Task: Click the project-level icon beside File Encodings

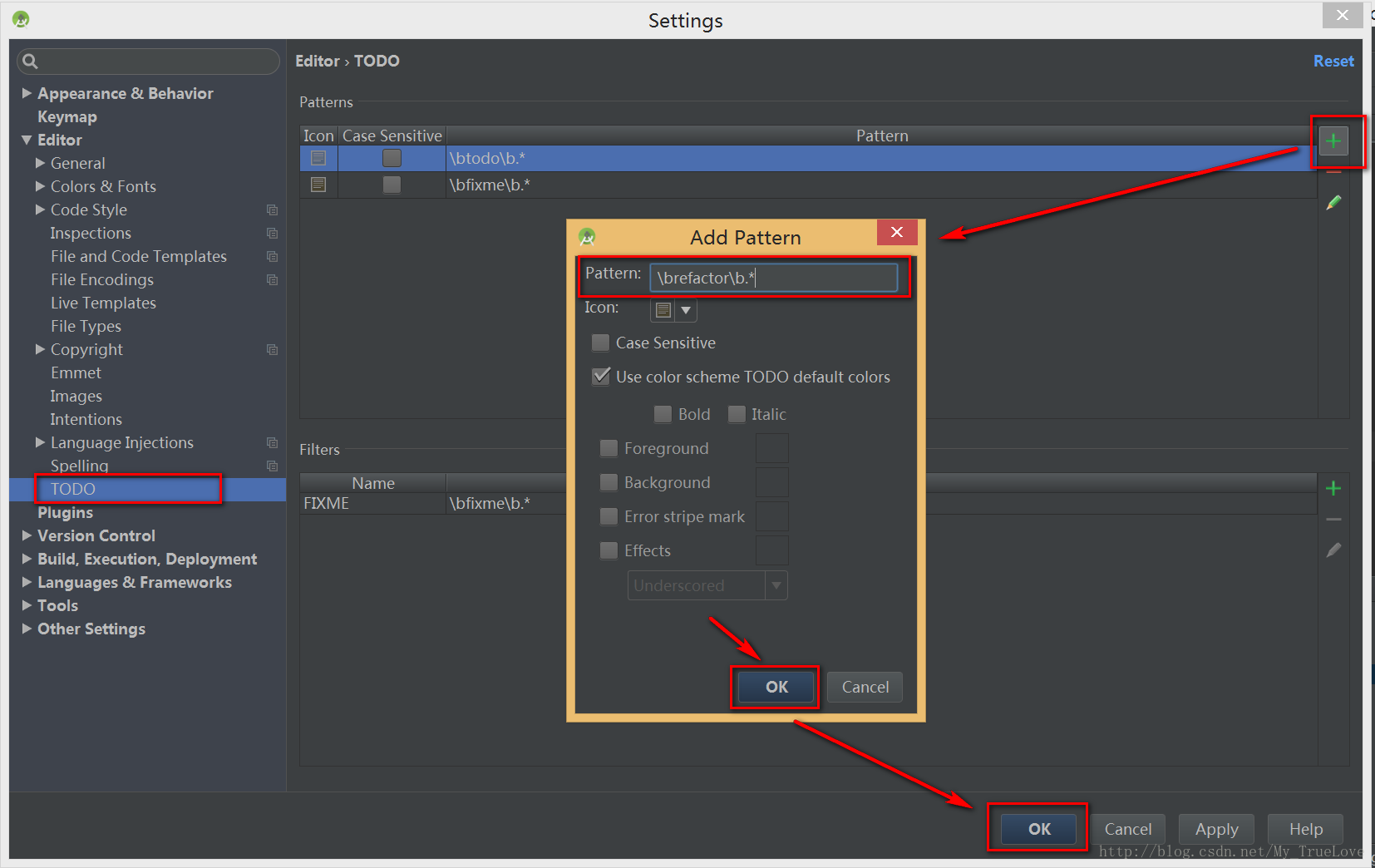Action: [x=272, y=280]
